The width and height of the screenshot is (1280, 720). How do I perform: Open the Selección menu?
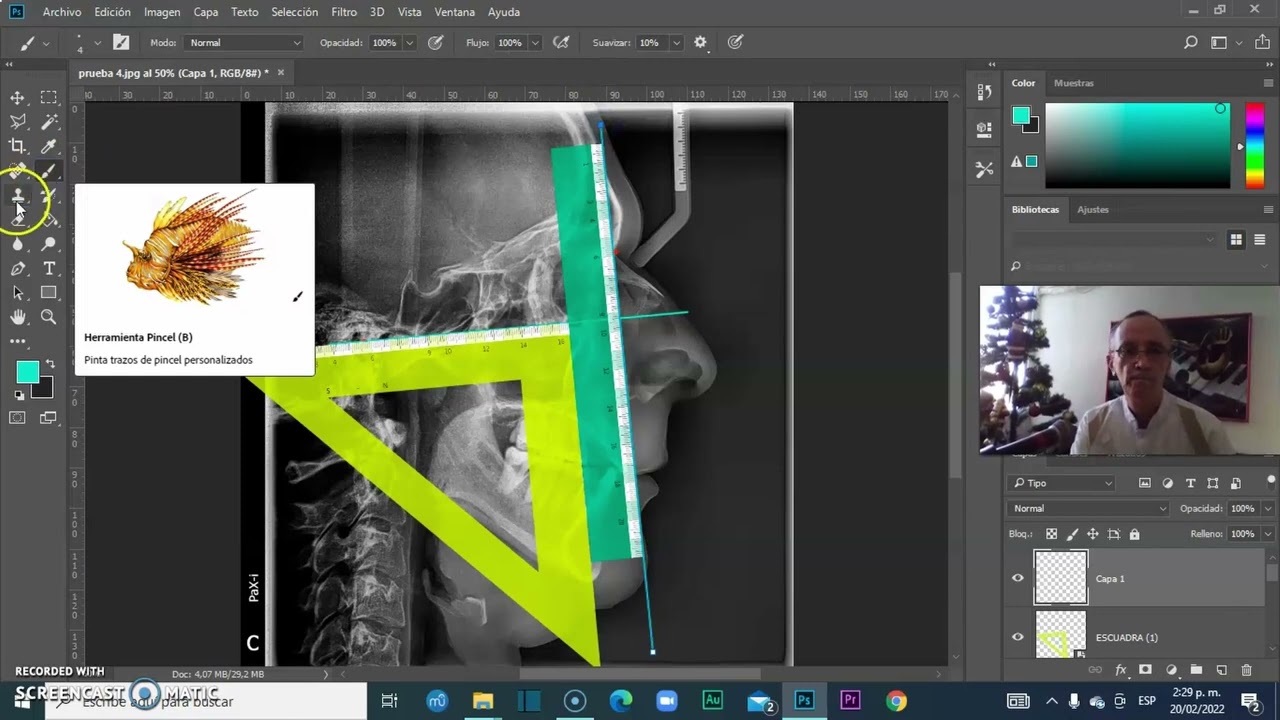tap(295, 12)
